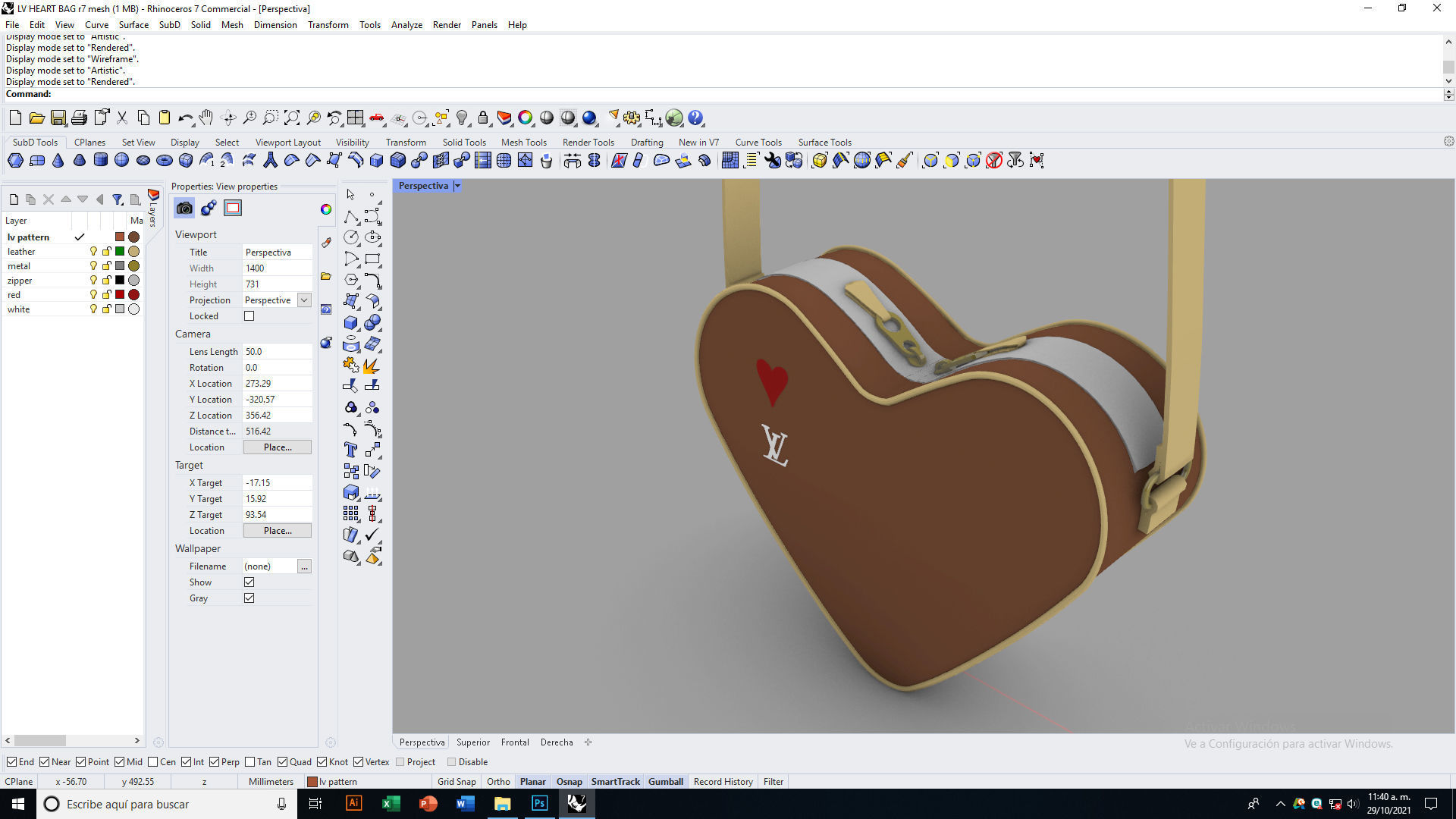Image resolution: width=1456 pixels, height=819 pixels.
Task: Switch to the Superior viewport tab
Action: [x=473, y=742]
